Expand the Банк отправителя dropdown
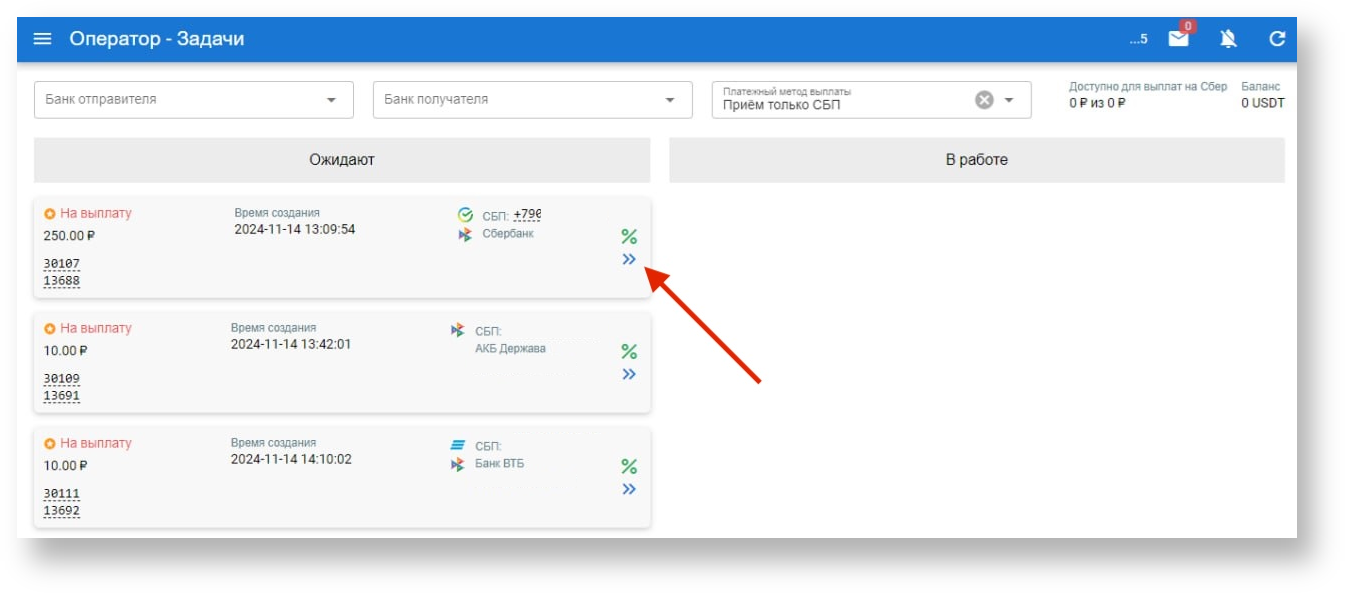This screenshot has height=594, width=1346. click(331, 100)
